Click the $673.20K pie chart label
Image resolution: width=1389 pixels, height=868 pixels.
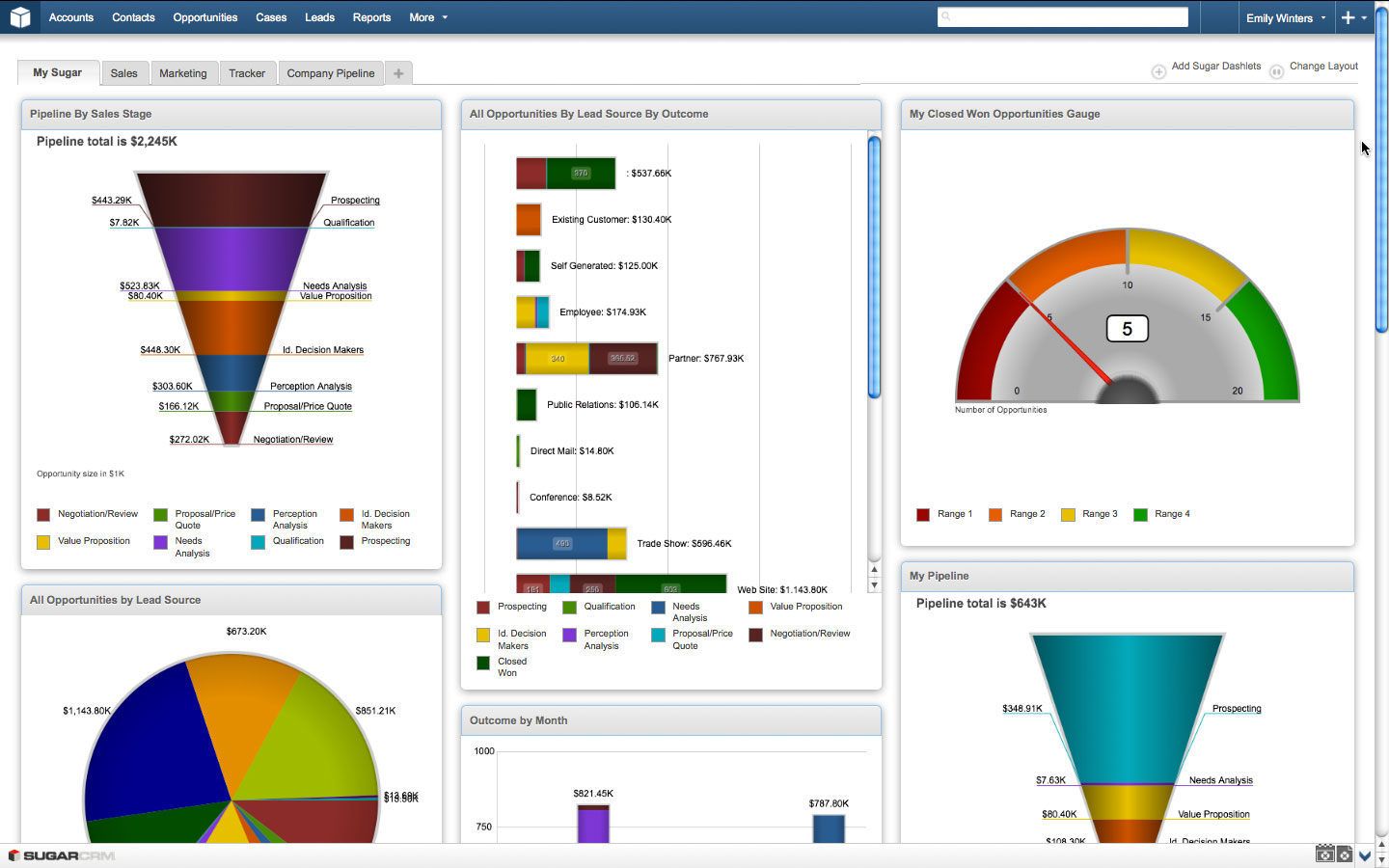click(x=246, y=632)
